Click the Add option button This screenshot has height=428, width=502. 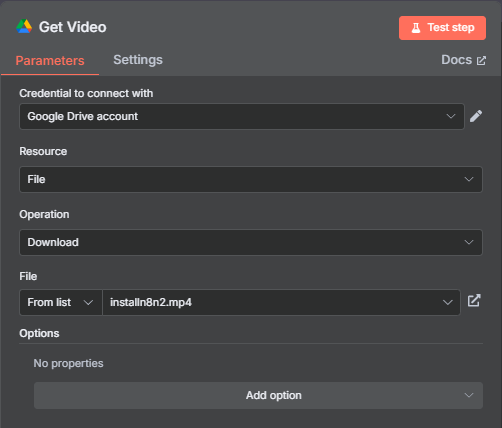(x=258, y=395)
